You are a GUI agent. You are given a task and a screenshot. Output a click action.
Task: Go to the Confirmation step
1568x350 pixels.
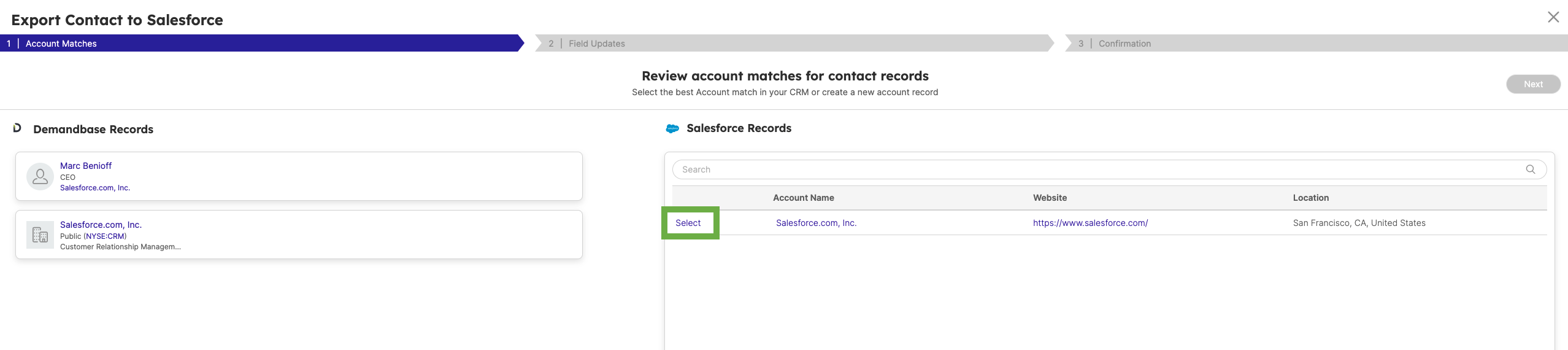(1316, 44)
